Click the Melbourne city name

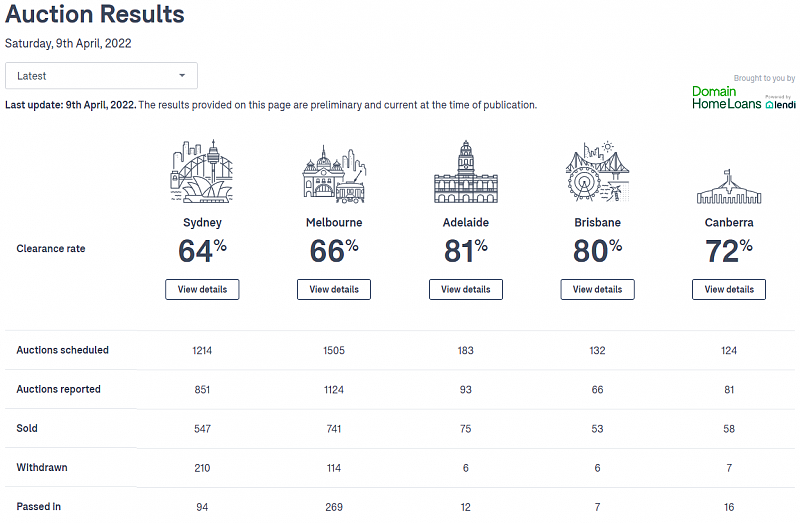point(334,222)
